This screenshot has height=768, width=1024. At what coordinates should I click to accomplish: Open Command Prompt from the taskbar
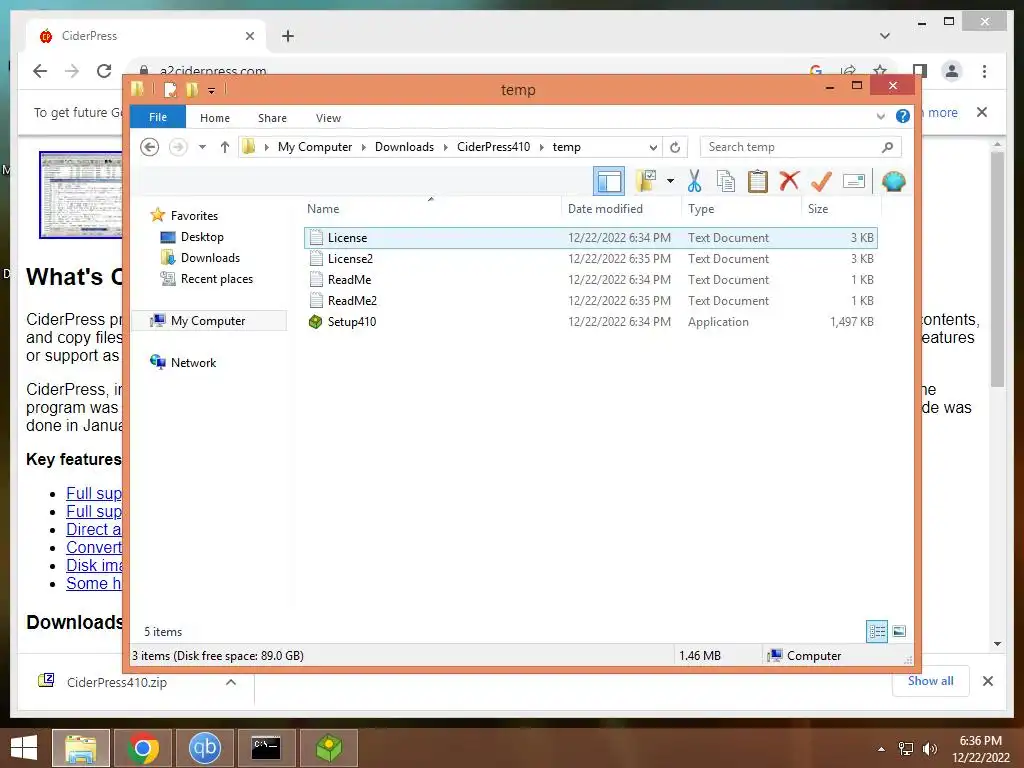tap(266, 748)
